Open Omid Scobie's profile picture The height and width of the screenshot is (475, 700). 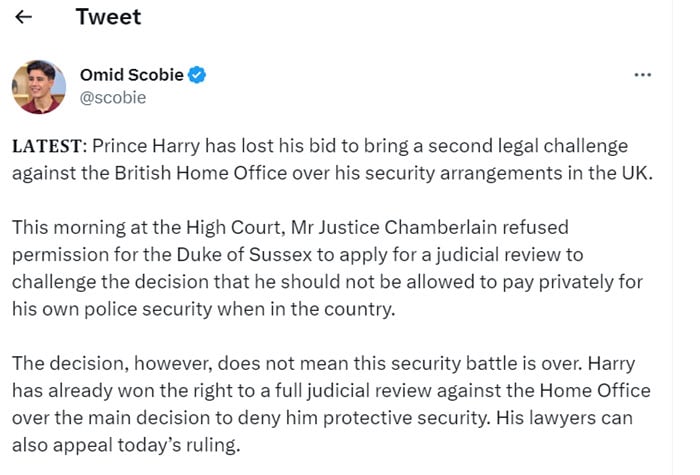pyautogui.click(x=38, y=86)
